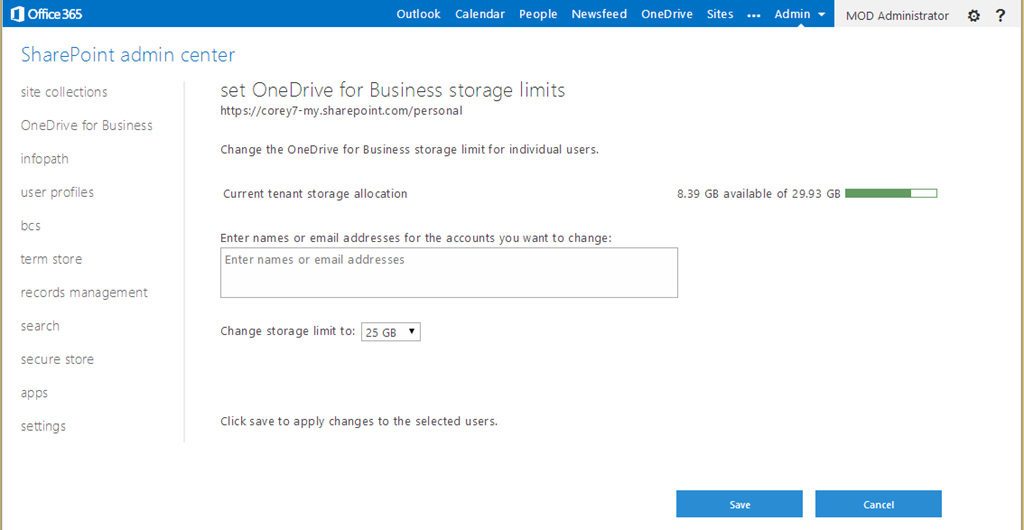The image size is (1024, 530).
Task: Open site collections in sidebar
Action: pos(64,92)
